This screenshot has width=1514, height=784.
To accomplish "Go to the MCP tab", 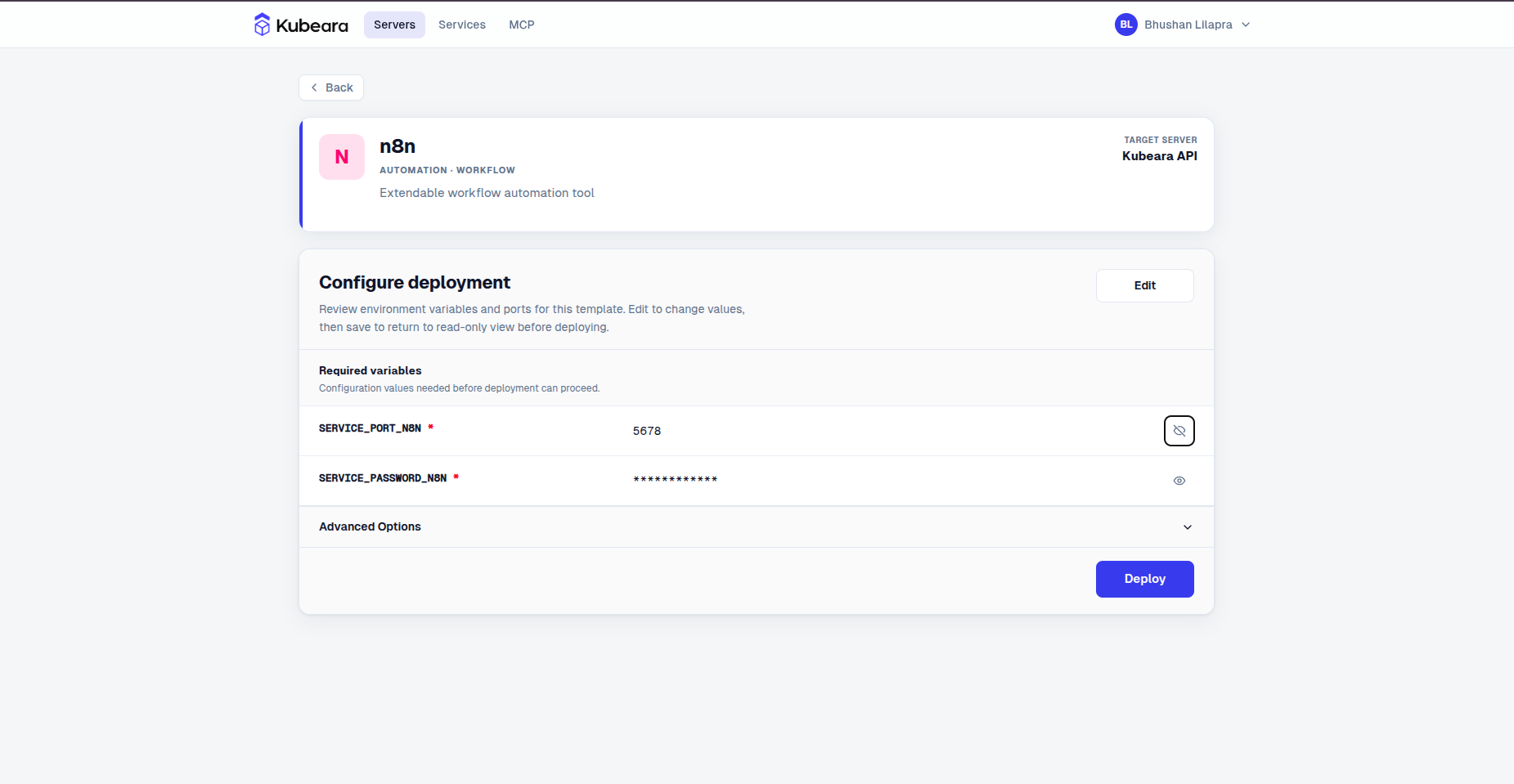I will pyautogui.click(x=522, y=25).
